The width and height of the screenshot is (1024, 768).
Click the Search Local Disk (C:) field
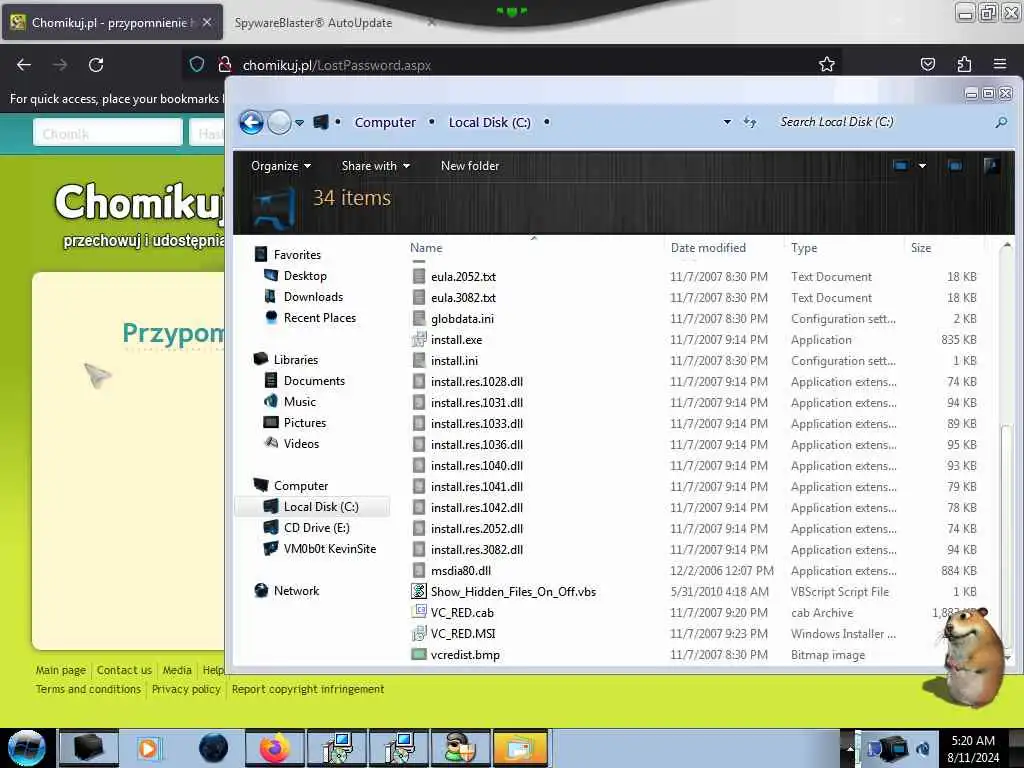882,122
